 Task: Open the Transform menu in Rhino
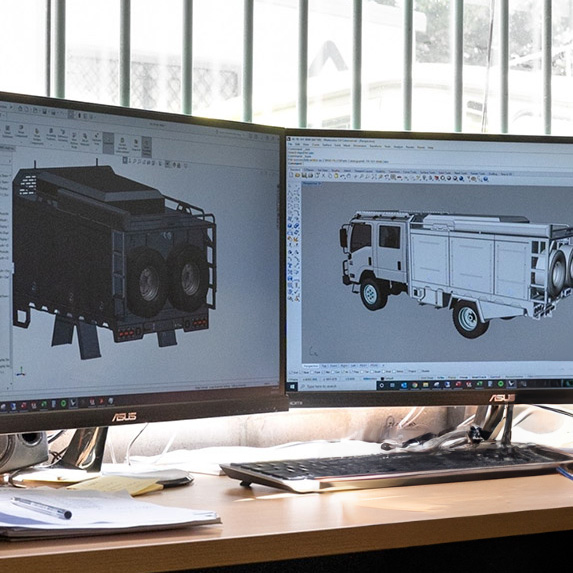[x=376, y=147]
